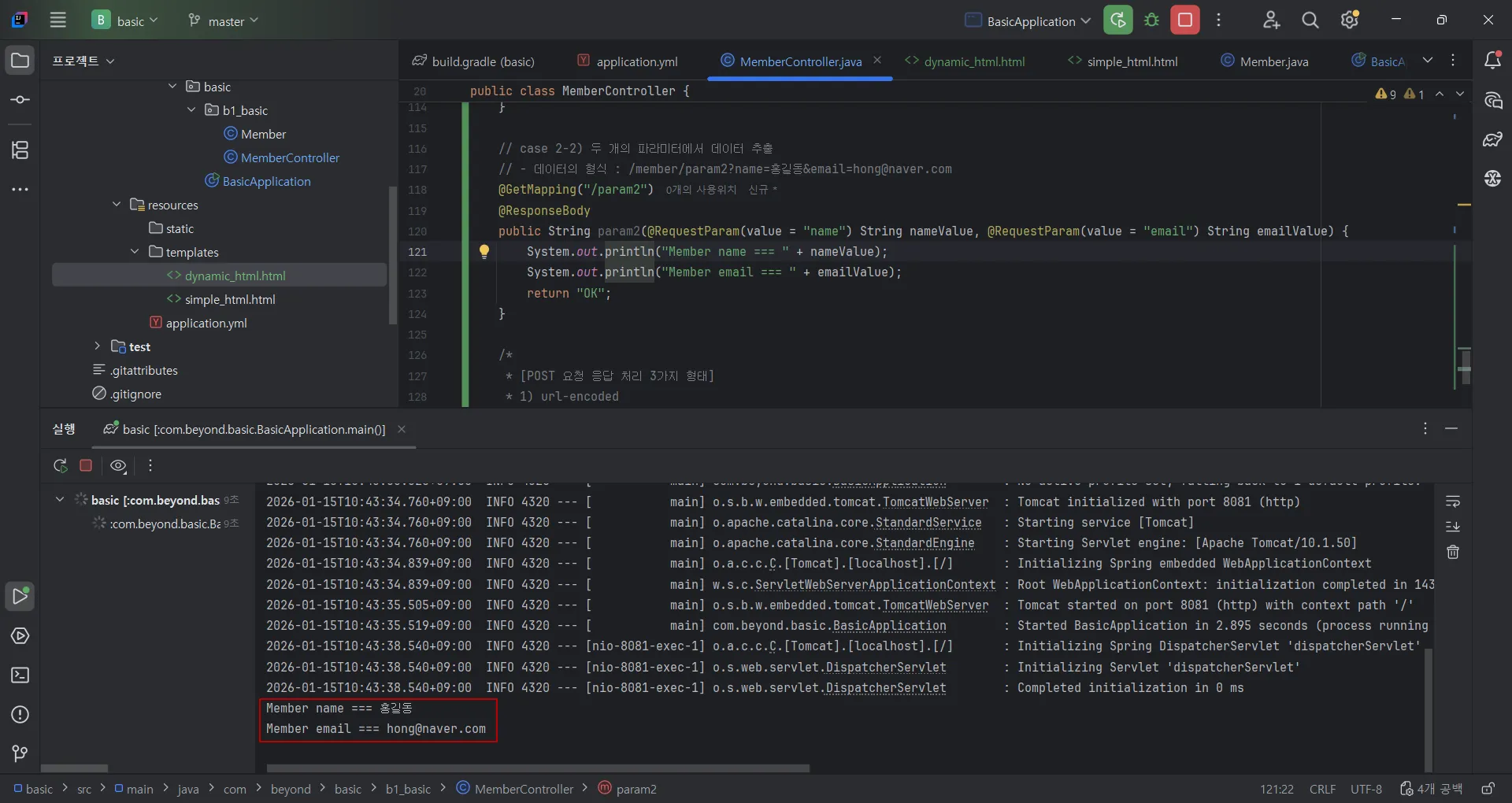Click the CRLF line separator indicator
The height and width of the screenshot is (803, 1512).
tap(1322, 789)
